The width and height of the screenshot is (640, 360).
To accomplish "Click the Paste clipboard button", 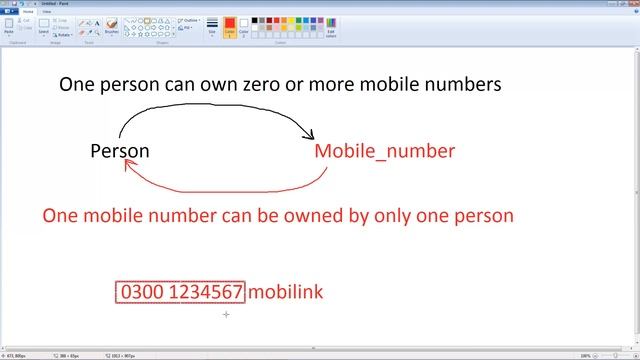I will (x=9, y=26).
